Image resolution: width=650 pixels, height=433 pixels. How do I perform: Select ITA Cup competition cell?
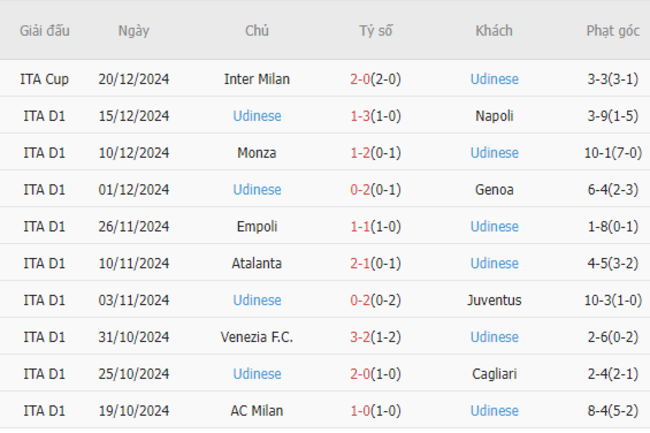[44, 79]
